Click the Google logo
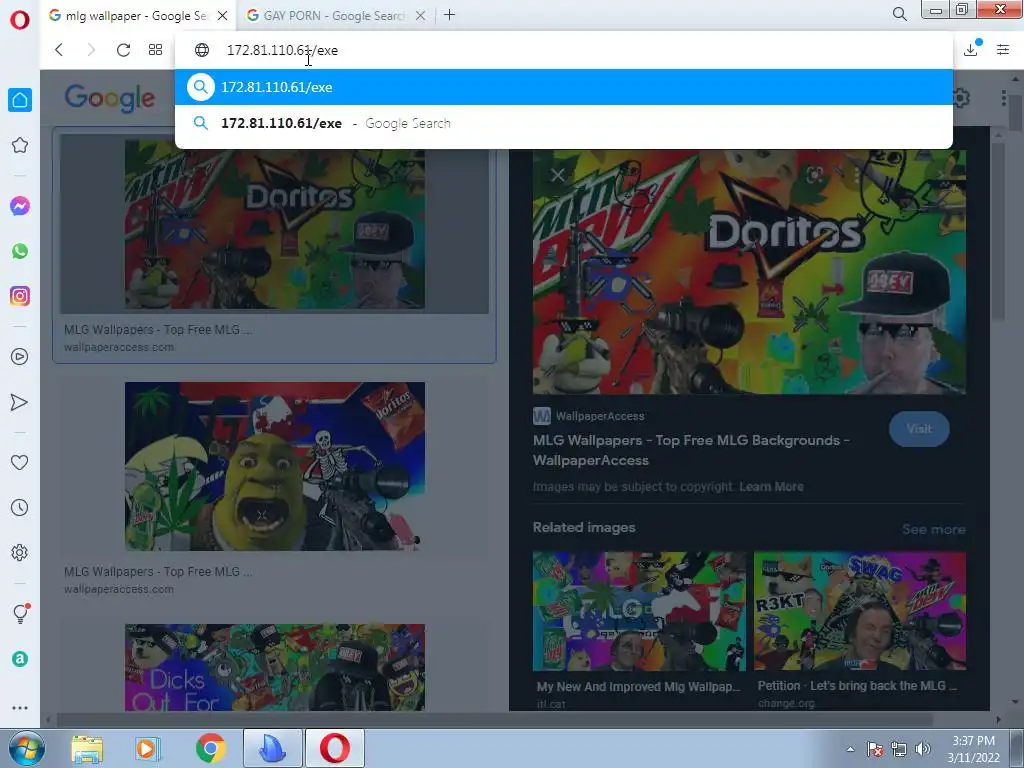This screenshot has width=1024, height=768. point(110,99)
